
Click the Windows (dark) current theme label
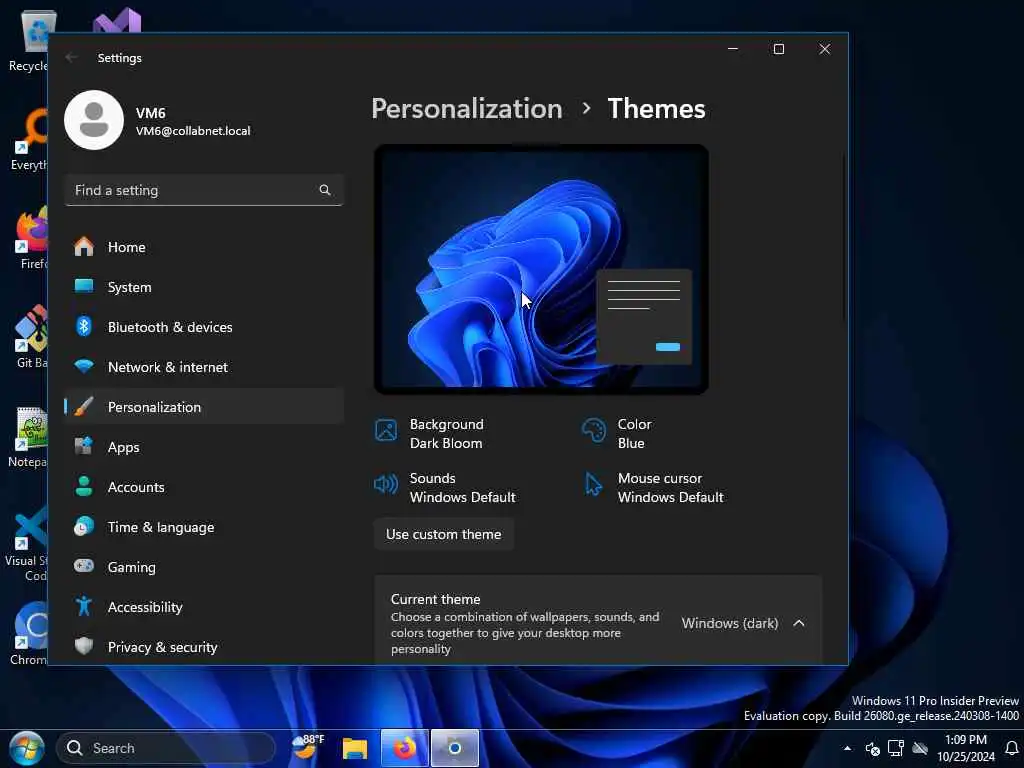coord(730,623)
